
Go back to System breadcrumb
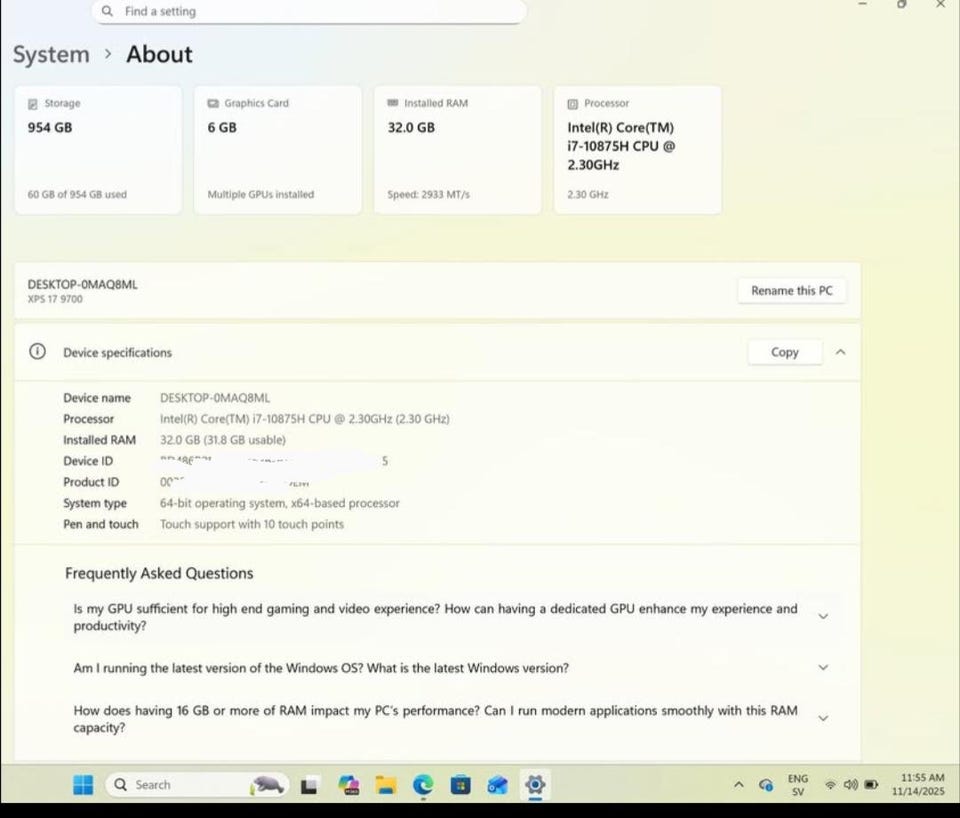[x=51, y=54]
